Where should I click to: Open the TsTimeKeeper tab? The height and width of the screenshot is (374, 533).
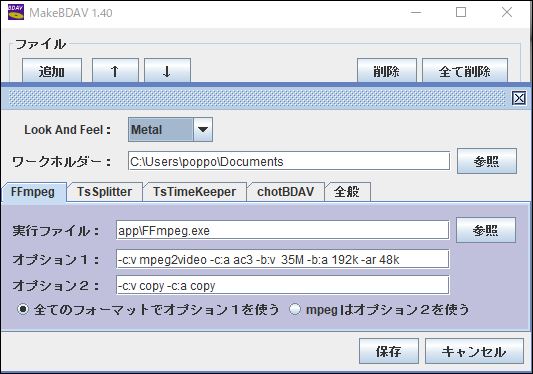coord(194,192)
